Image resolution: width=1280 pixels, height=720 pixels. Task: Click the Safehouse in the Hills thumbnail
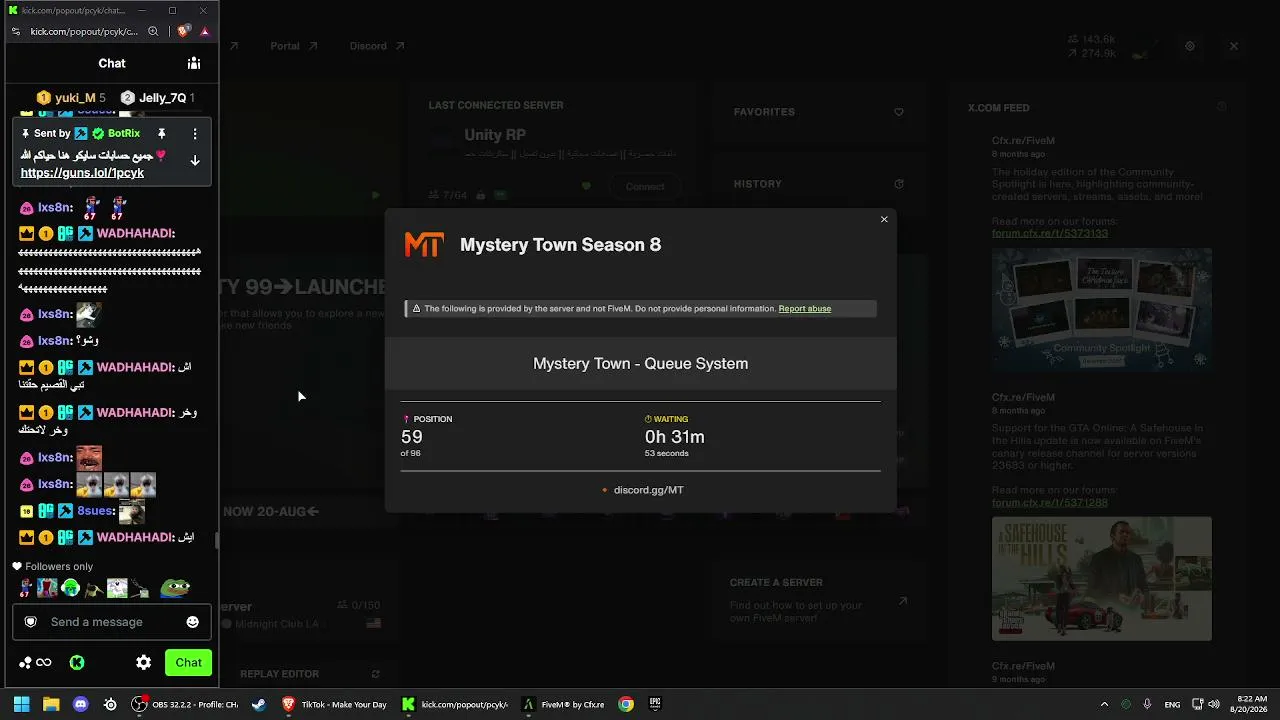click(x=1102, y=578)
